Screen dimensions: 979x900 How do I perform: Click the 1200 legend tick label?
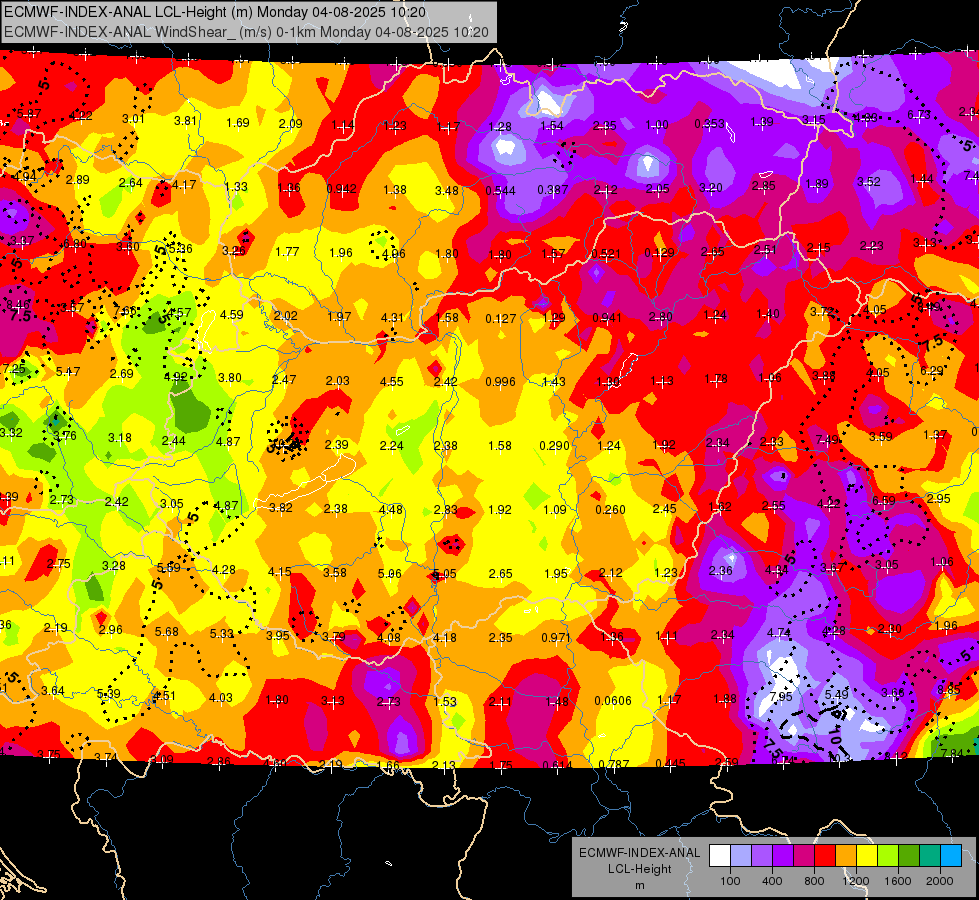[x=855, y=881]
